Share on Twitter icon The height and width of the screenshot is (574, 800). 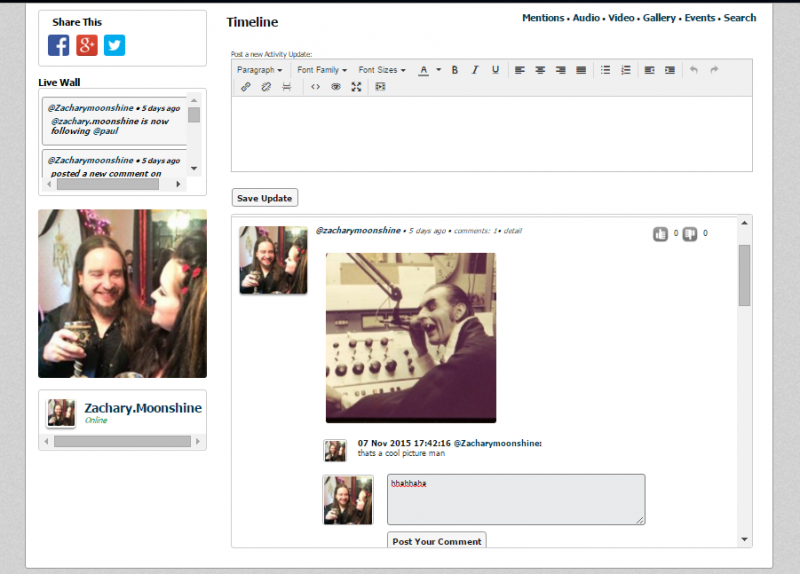pyautogui.click(x=114, y=45)
